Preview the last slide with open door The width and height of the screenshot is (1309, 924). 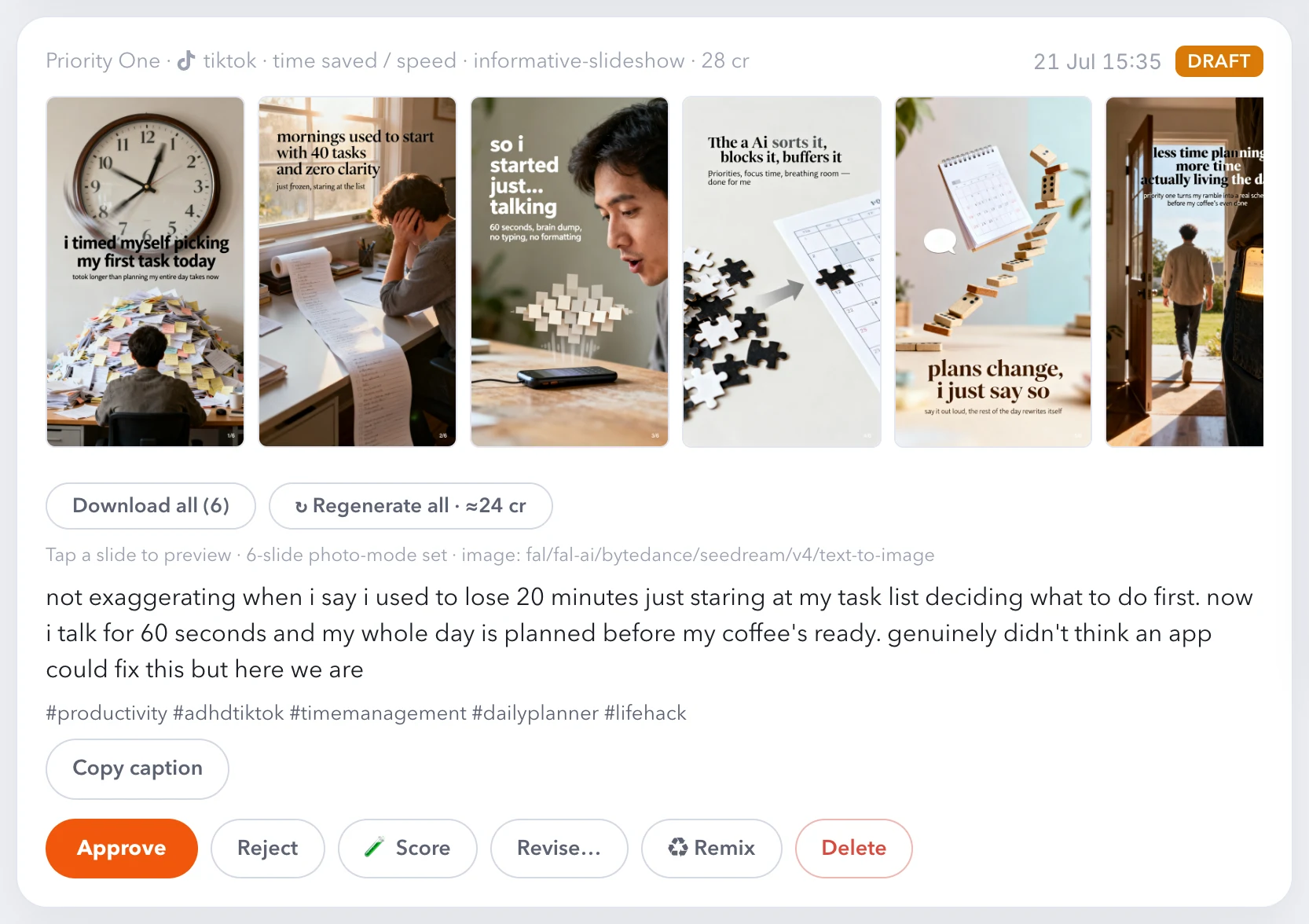tap(1185, 272)
